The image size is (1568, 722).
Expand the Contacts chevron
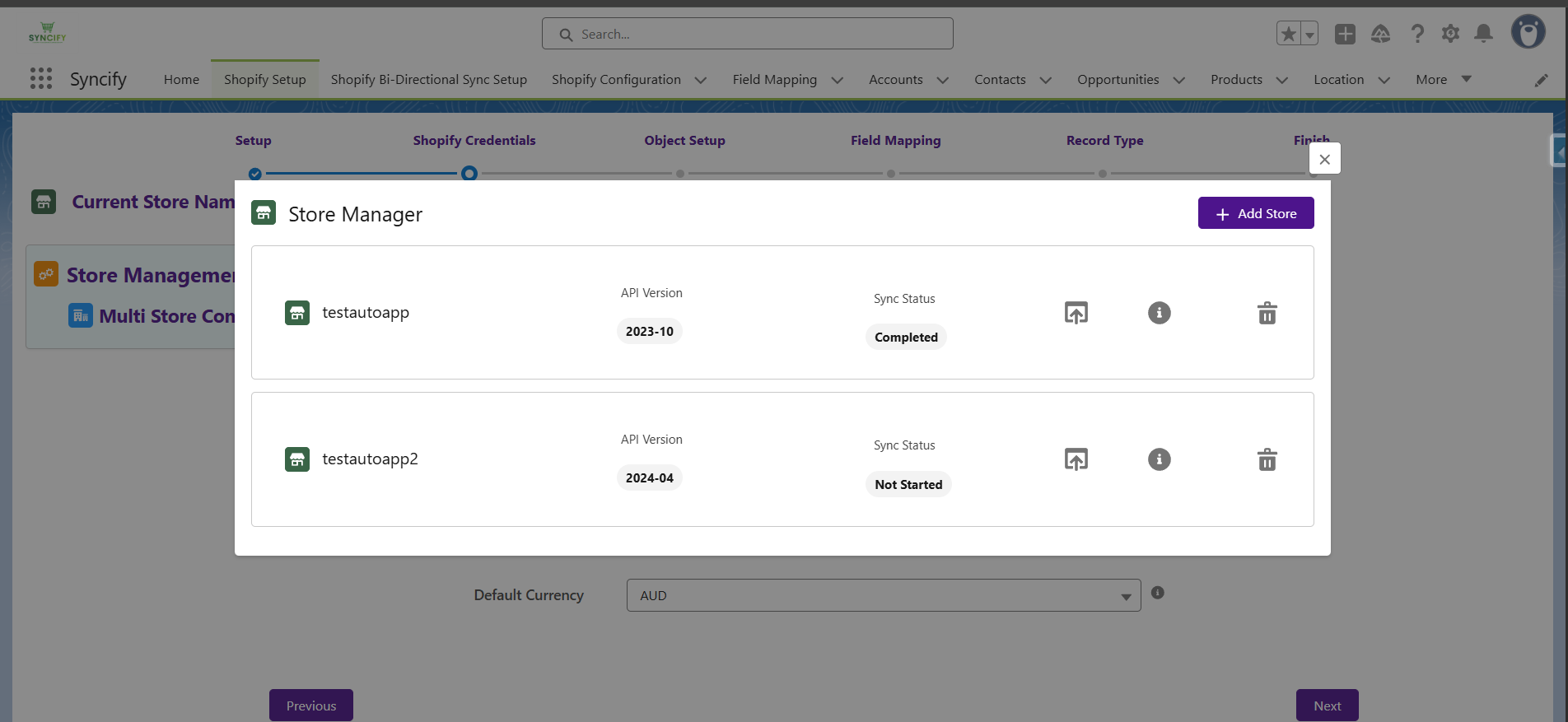click(1046, 80)
